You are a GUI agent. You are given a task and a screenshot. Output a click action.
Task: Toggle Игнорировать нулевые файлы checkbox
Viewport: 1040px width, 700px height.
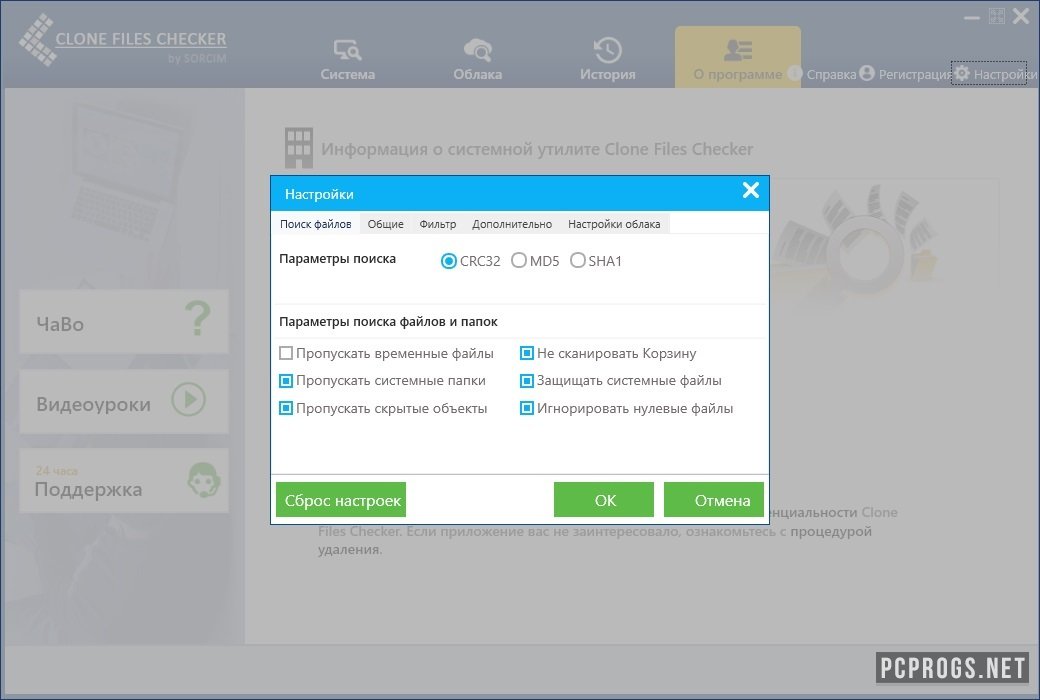[527, 408]
